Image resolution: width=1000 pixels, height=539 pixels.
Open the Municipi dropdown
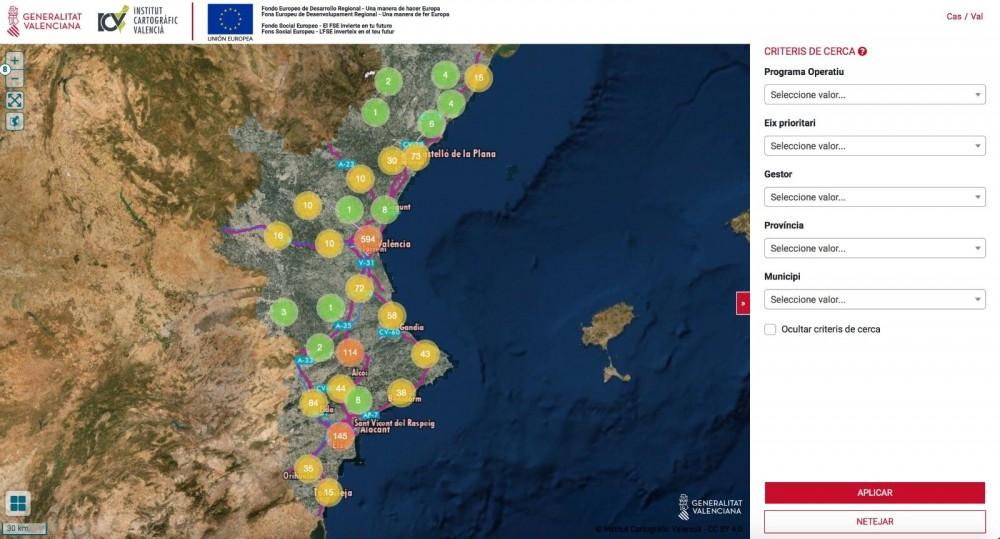pyautogui.click(x=874, y=299)
